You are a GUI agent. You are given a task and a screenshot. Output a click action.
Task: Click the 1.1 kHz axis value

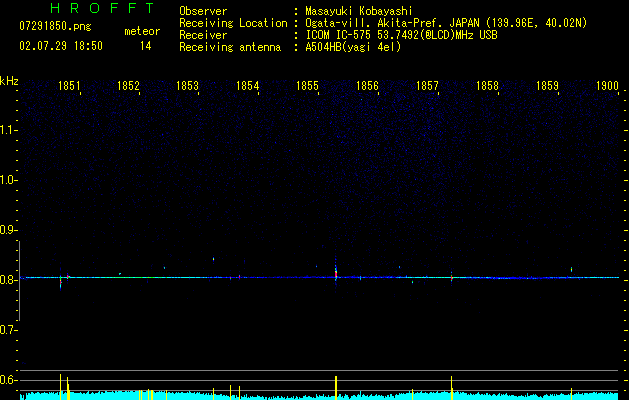9,130
